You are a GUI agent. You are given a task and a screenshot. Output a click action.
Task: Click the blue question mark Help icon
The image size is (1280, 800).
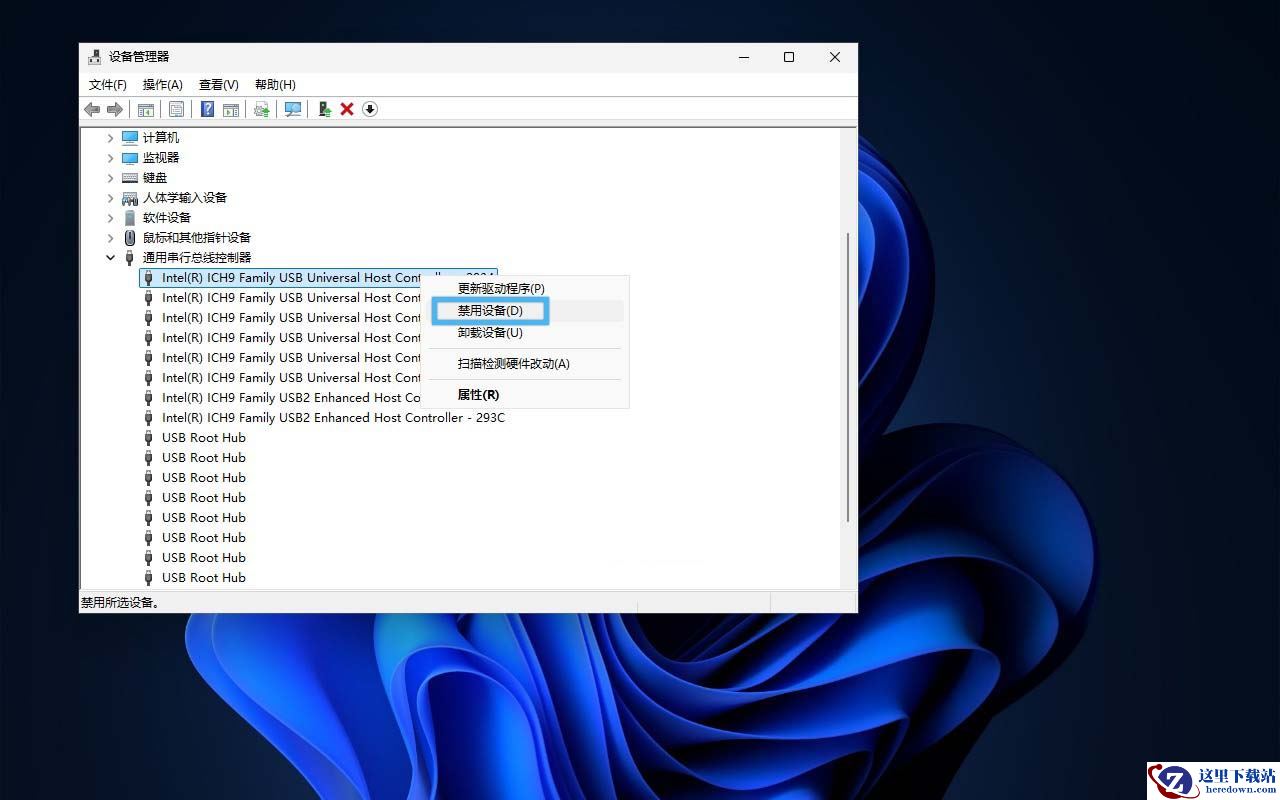coord(207,109)
